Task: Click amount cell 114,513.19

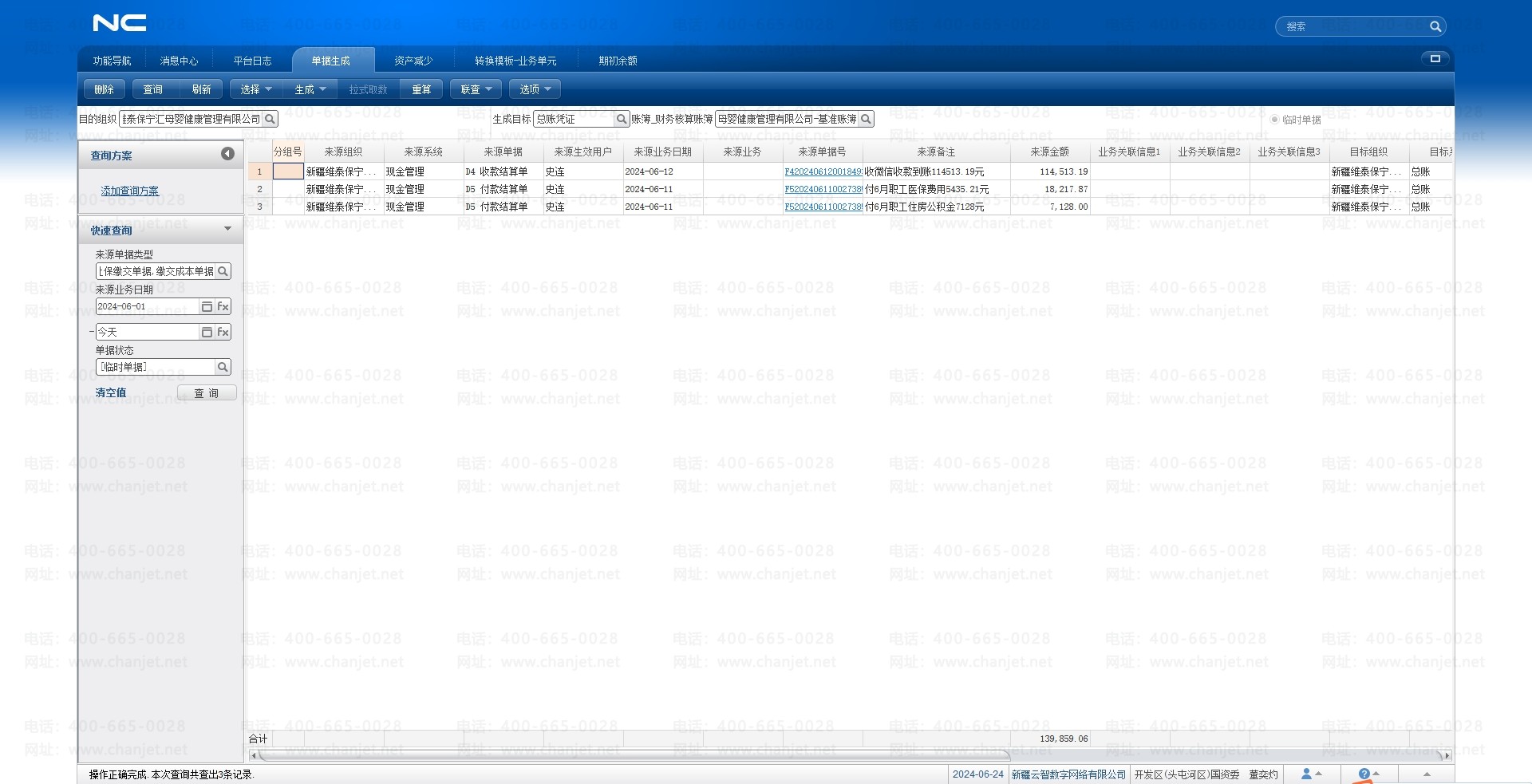Action: [1051, 171]
